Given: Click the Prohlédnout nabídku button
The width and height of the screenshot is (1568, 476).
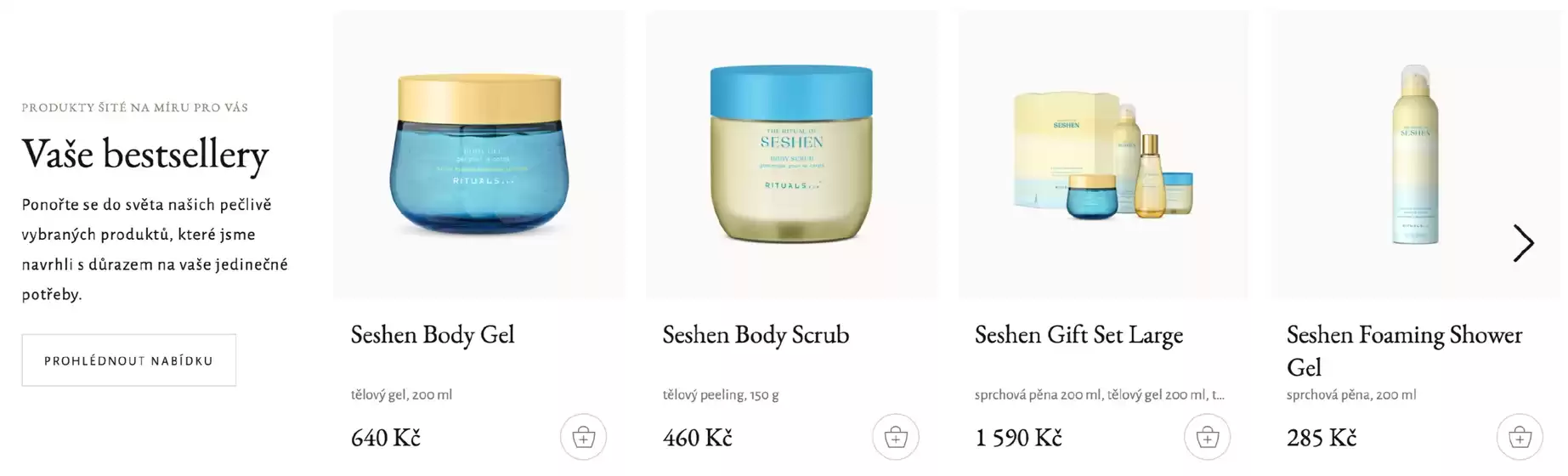Looking at the screenshot, I should (129, 360).
